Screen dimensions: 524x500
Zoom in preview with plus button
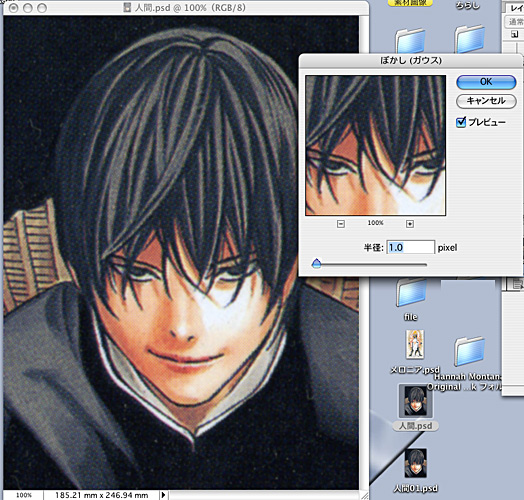410,224
